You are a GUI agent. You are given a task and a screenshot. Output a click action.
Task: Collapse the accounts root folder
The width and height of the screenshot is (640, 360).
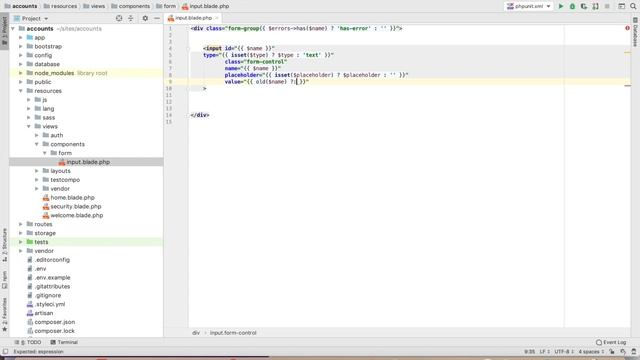click(x=13, y=29)
